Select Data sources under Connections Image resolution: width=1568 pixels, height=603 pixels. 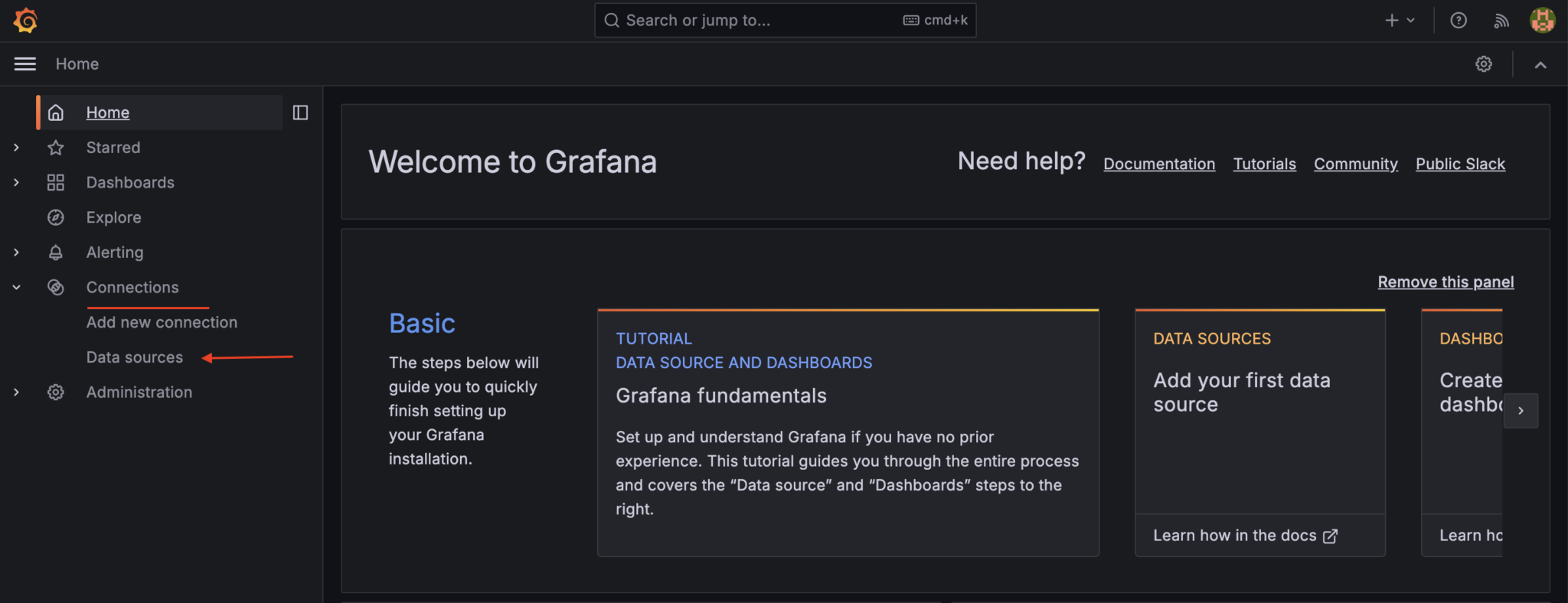coord(135,357)
